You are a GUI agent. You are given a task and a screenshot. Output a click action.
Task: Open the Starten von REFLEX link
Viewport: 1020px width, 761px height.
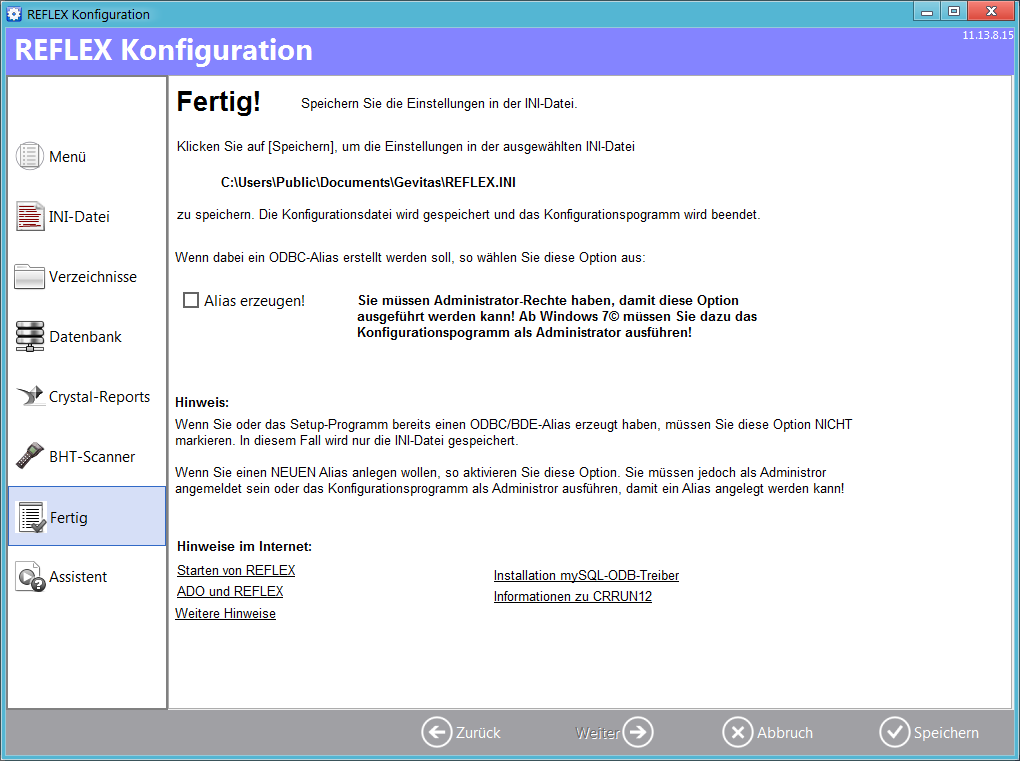[x=236, y=570]
